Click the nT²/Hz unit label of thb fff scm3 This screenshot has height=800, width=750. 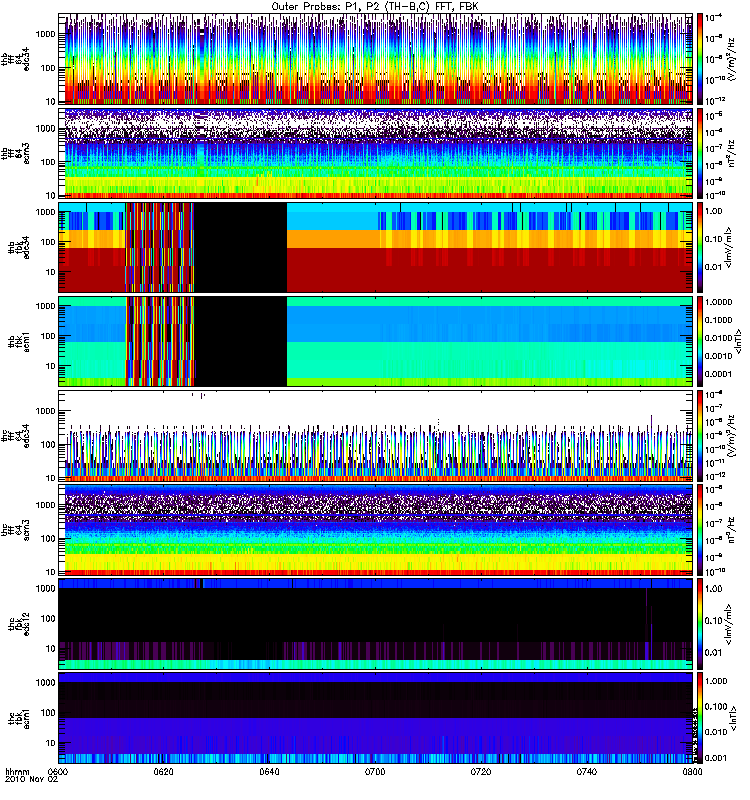pyautogui.click(x=731, y=153)
